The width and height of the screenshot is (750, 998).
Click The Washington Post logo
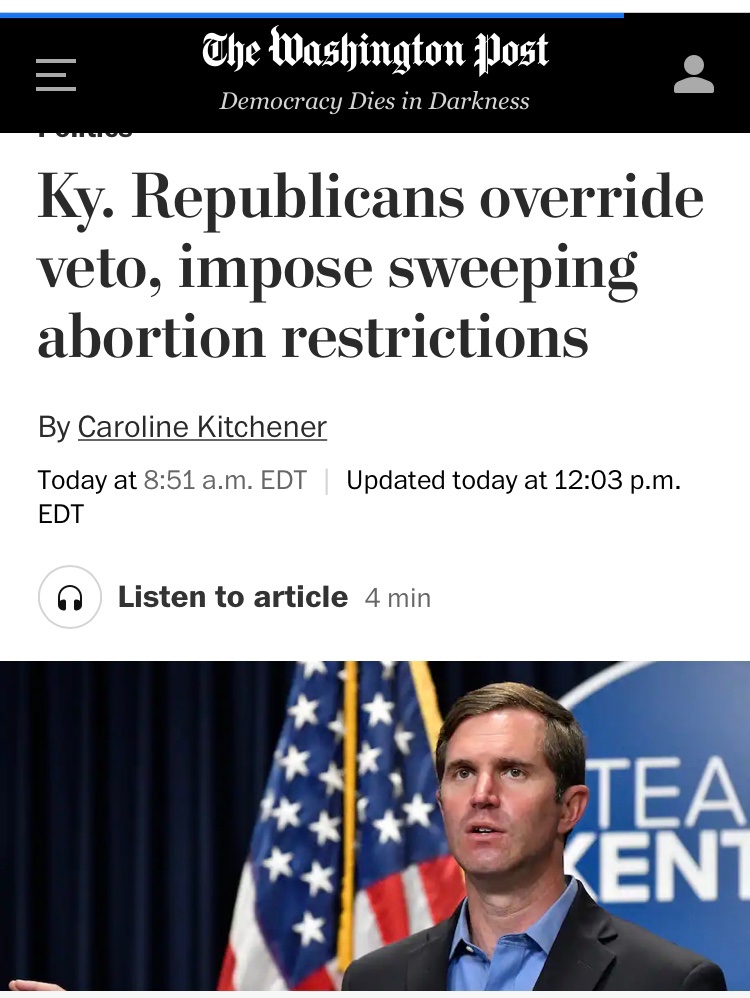tap(375, 52)
